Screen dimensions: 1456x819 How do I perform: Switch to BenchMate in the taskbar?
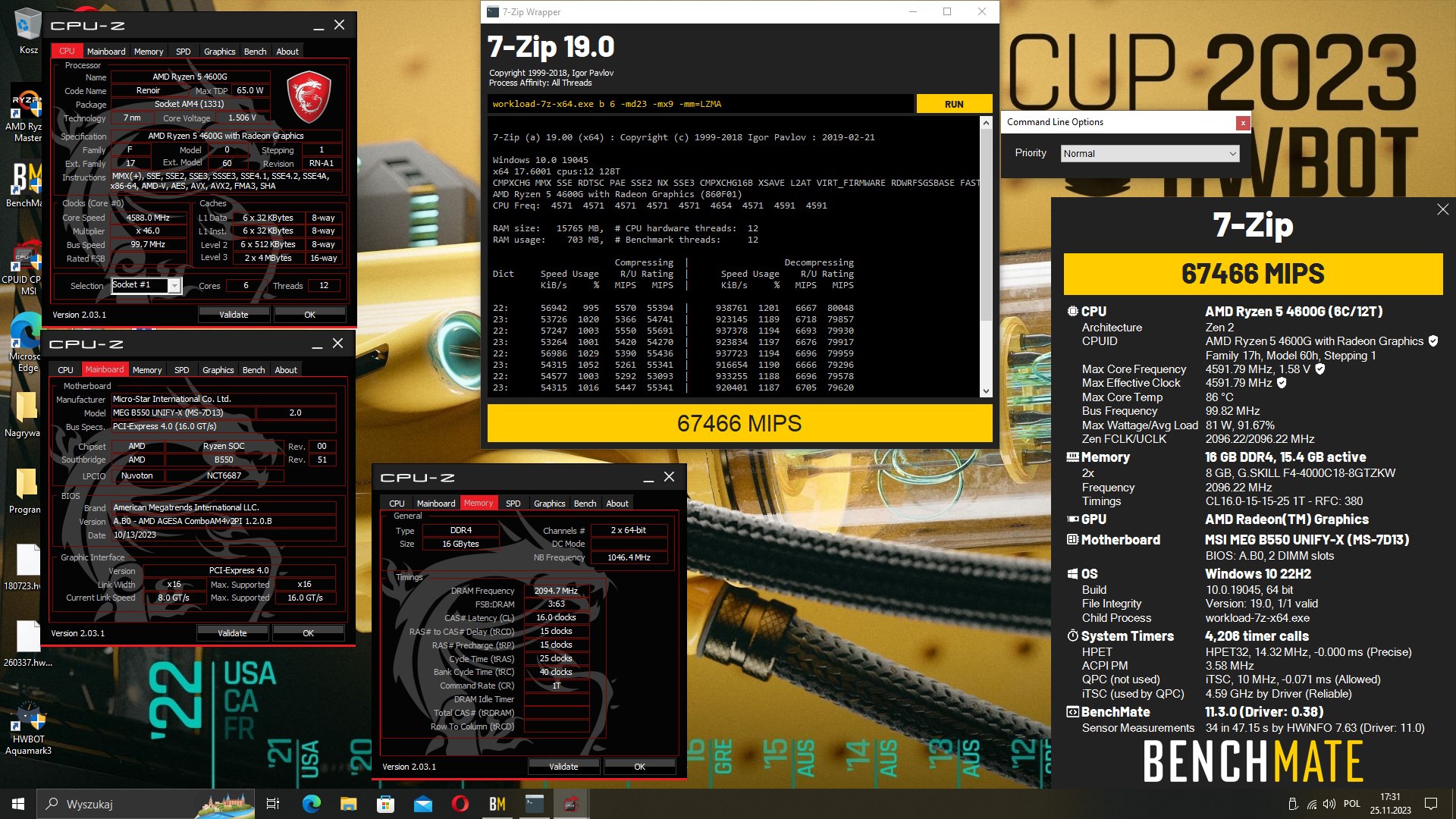pyautogui.click(x=497, y=804)
